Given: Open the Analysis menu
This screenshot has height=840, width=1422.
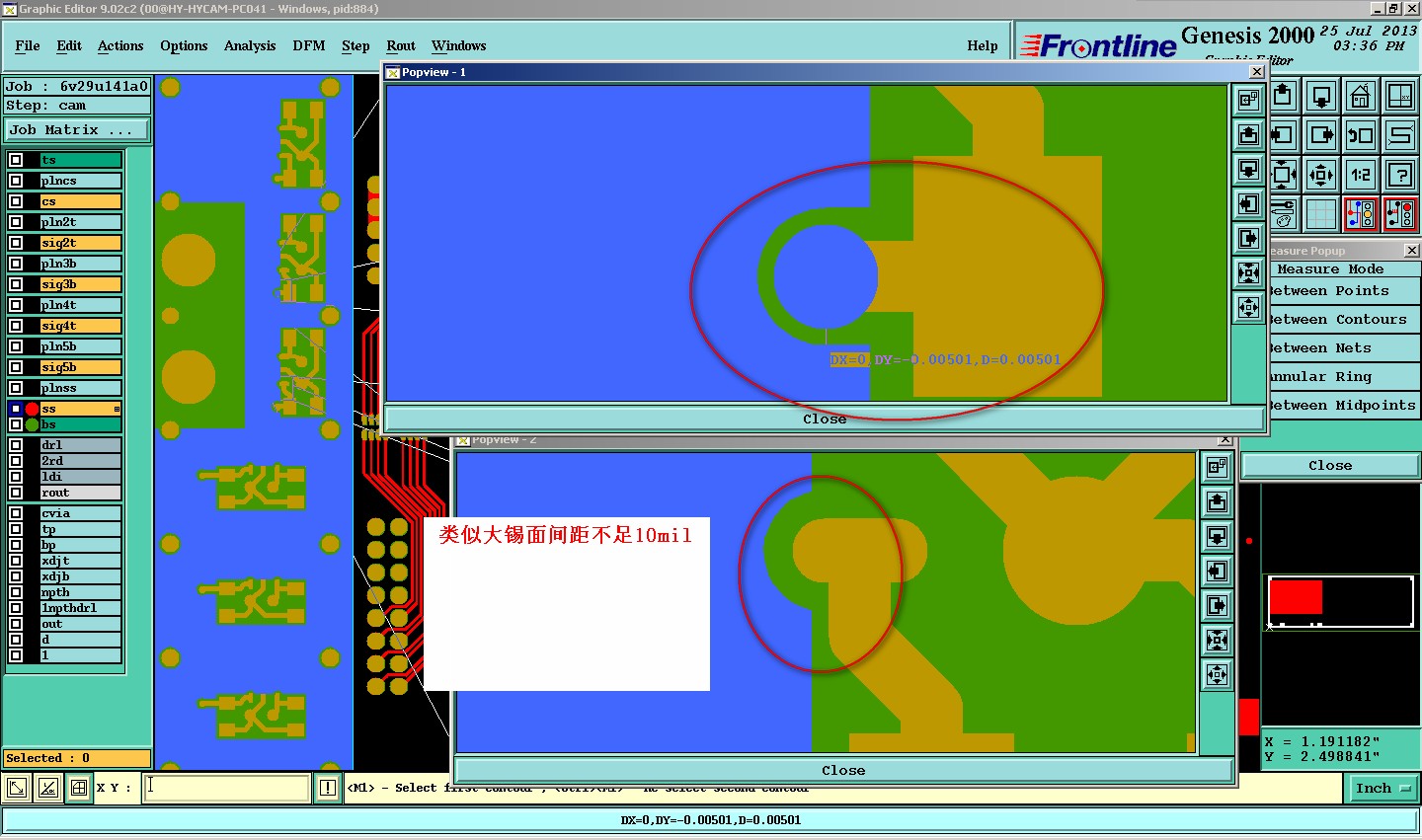Looking at the screenshot, I should click(250, 45).
